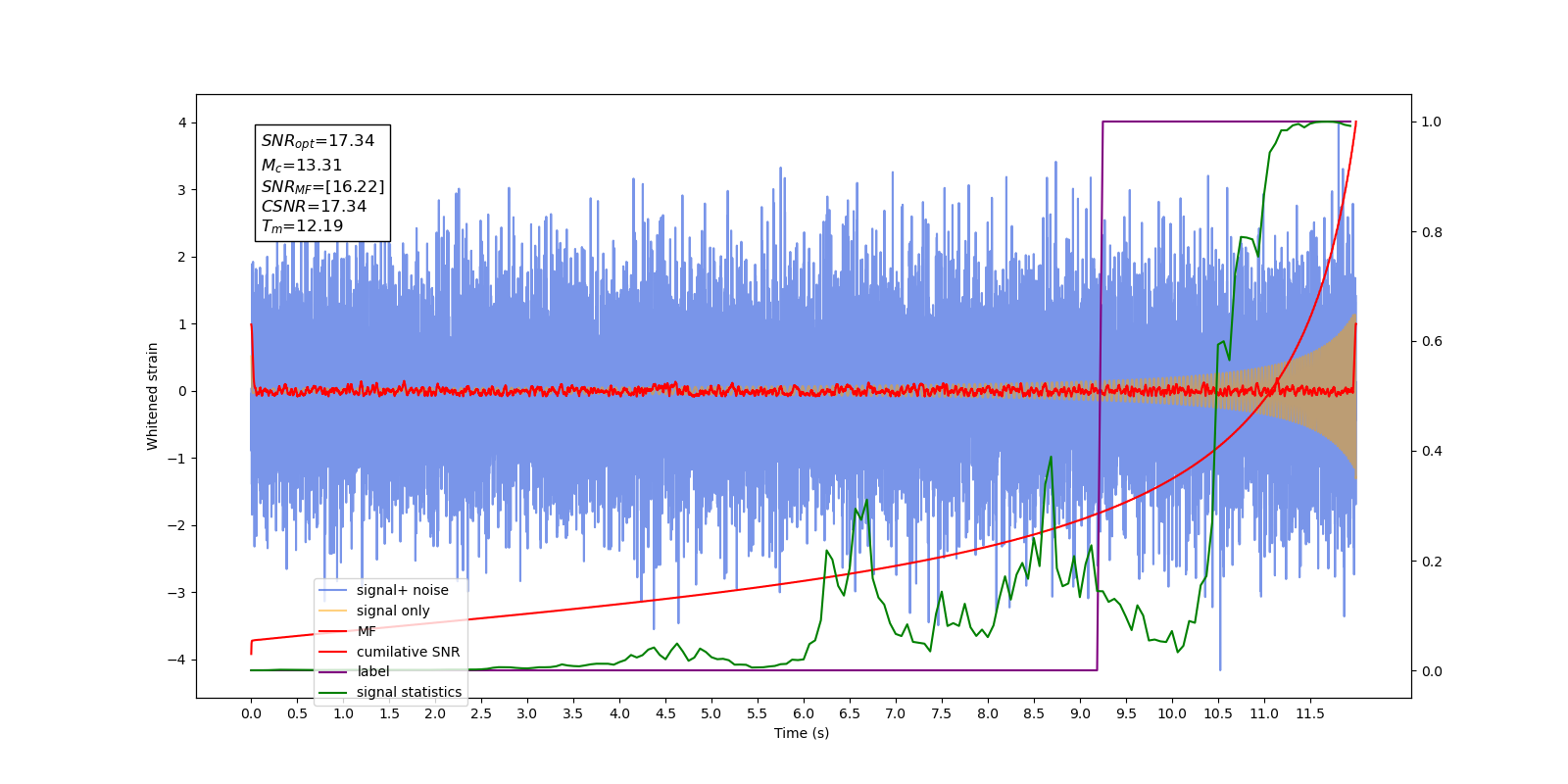The width and height of the screenshot is (1568, 784).
Task: Click the x-axis tick label 5.5
Action: [758, 713]
